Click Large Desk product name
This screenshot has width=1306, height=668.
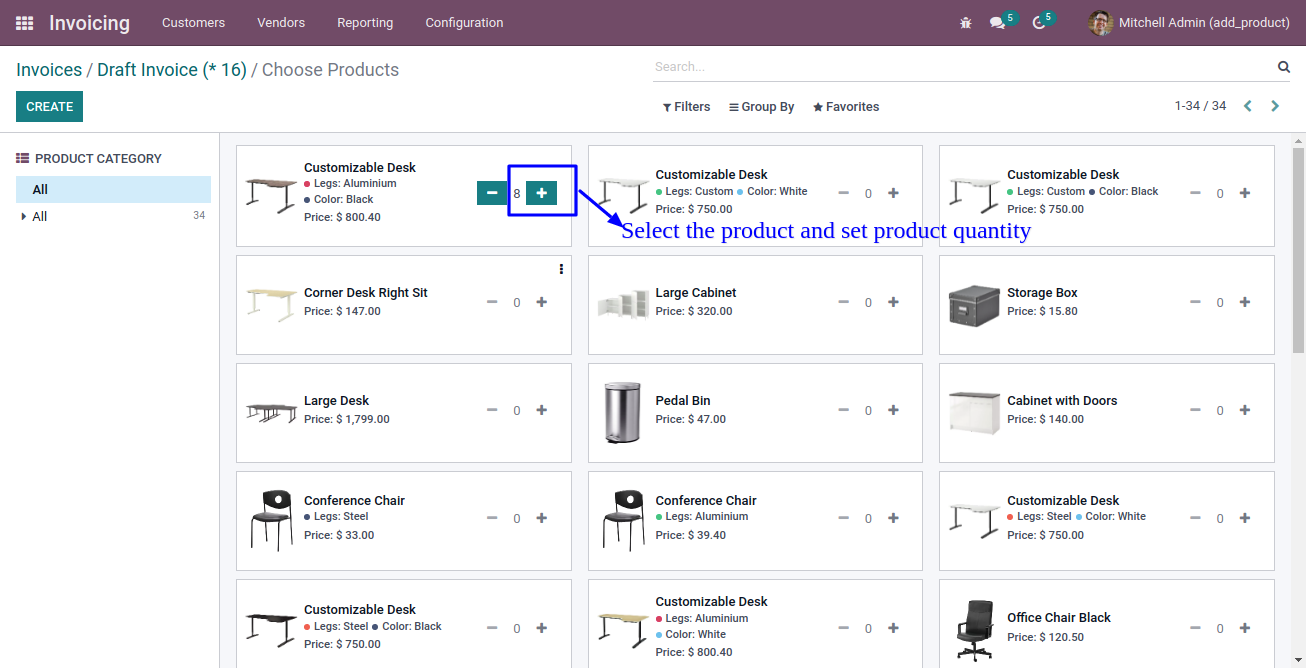click(337, 401)
